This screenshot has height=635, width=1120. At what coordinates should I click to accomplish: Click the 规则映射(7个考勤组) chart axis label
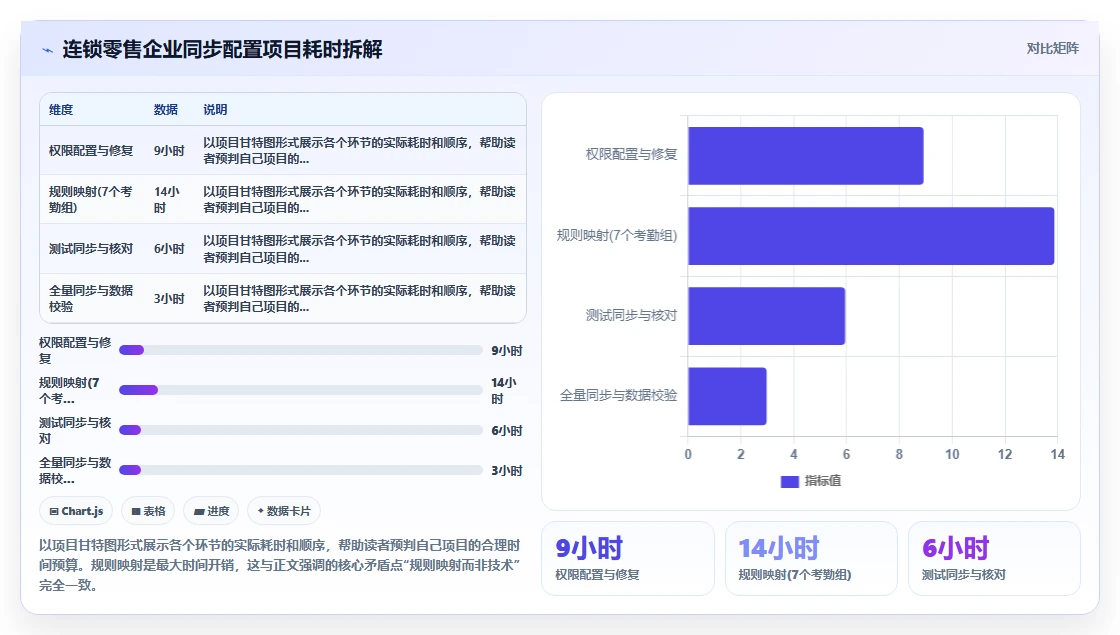617,235
